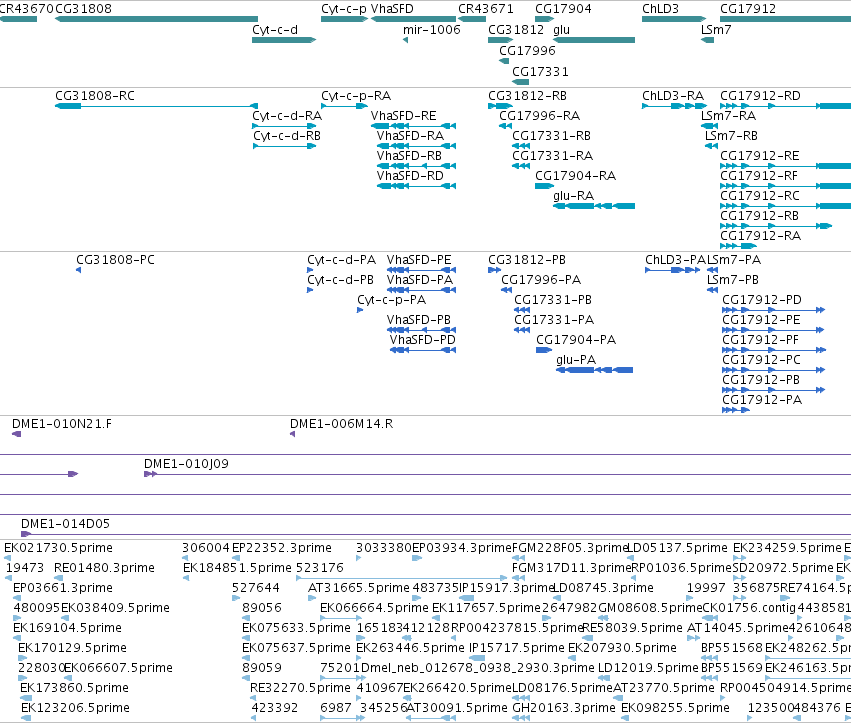The width and height of the screenshot is (851, 723).
Task: Select EST EK021730.5prime
Action: 59,548
